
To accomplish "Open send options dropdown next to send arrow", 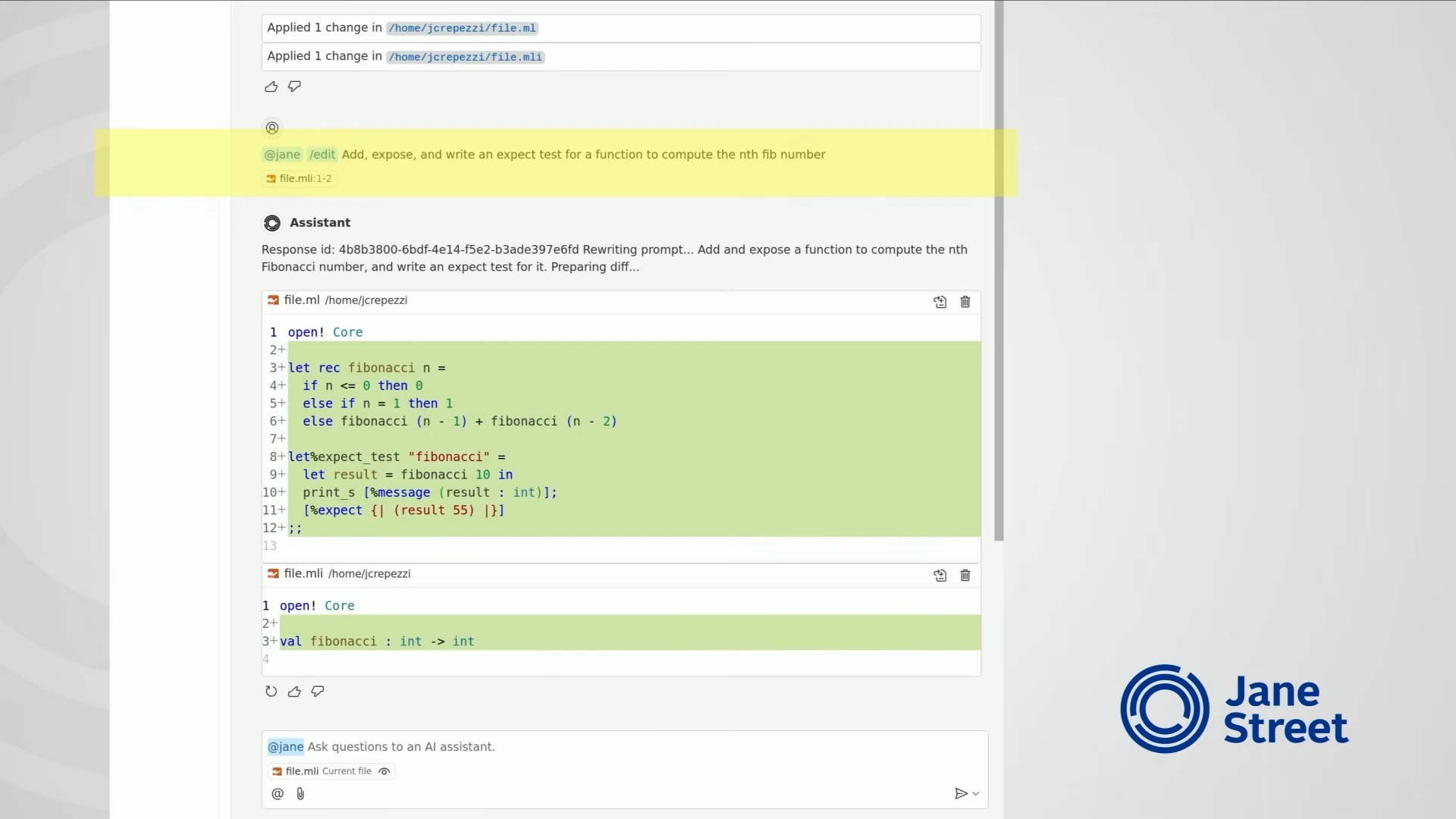I will pyautogui.click(x=976, y=794).
